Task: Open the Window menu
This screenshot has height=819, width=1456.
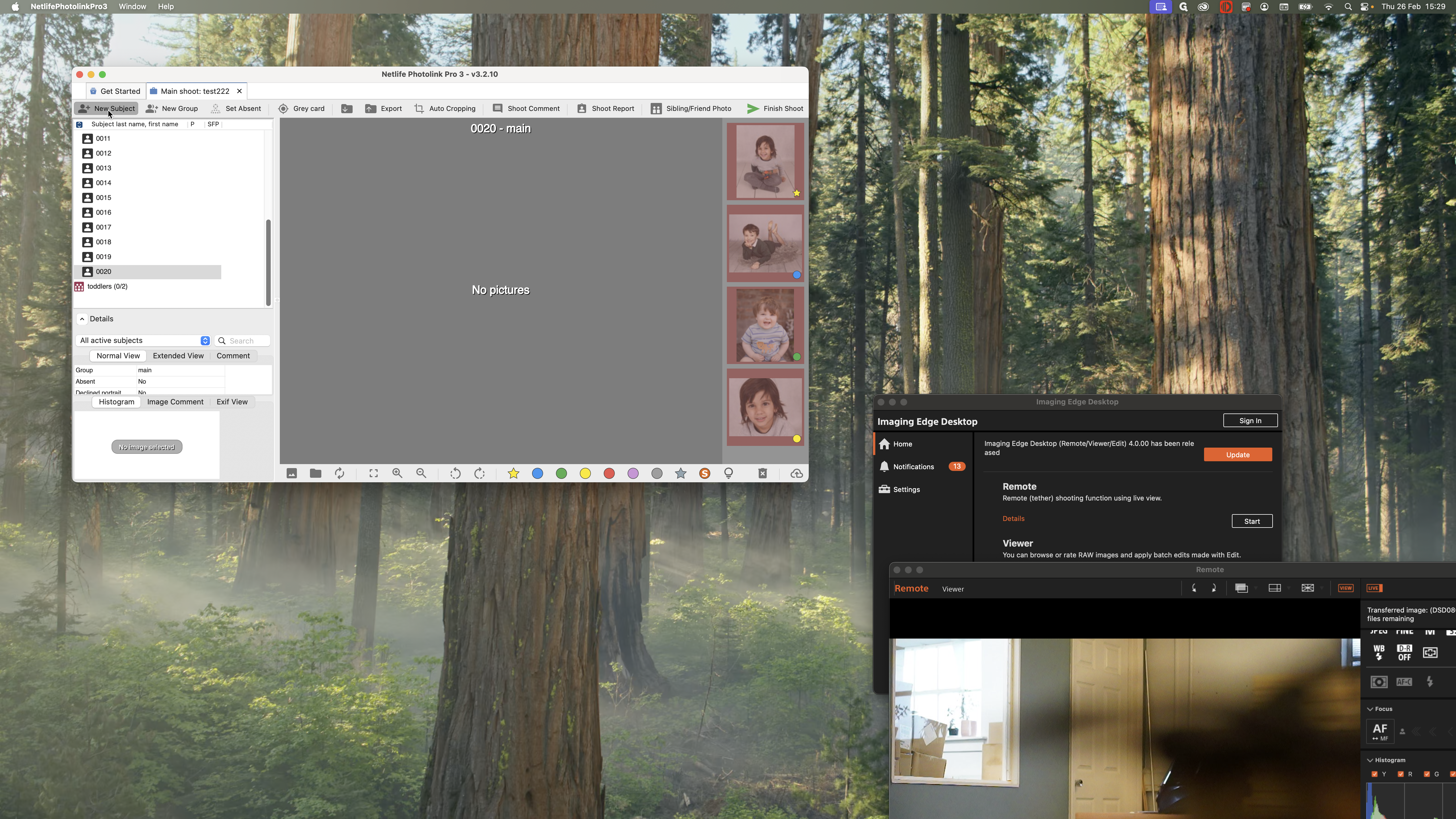Action: tap(132, 7)
